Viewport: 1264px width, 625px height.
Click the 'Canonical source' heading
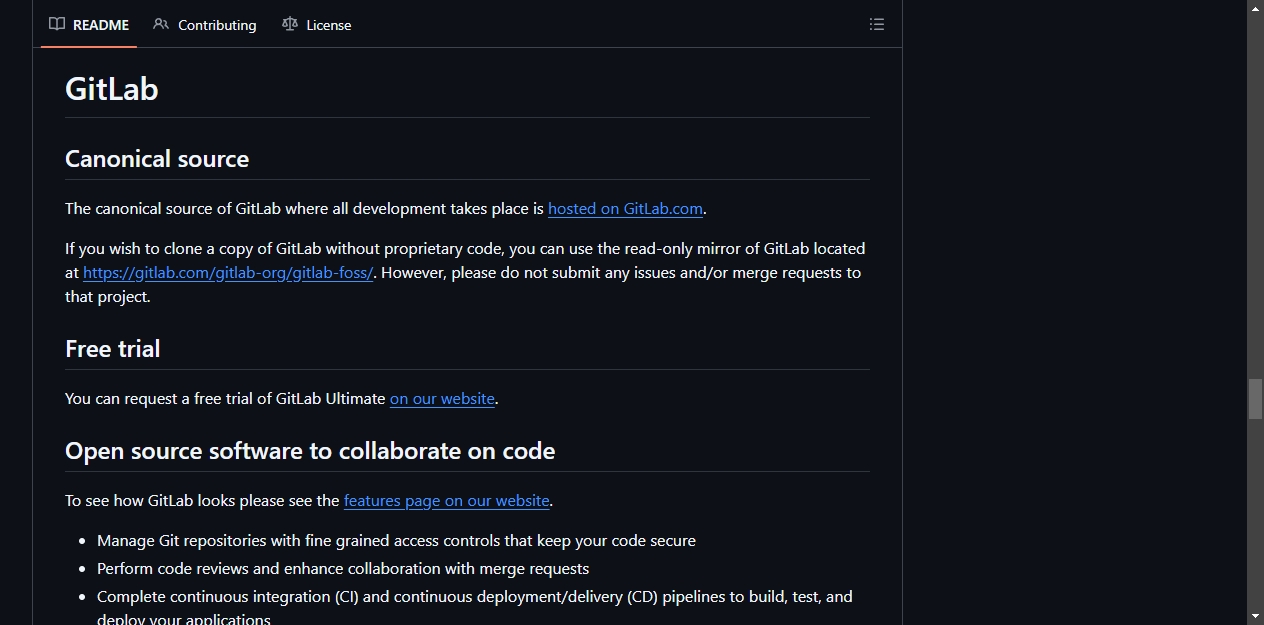pyautogui.click(x=157, y=159)
